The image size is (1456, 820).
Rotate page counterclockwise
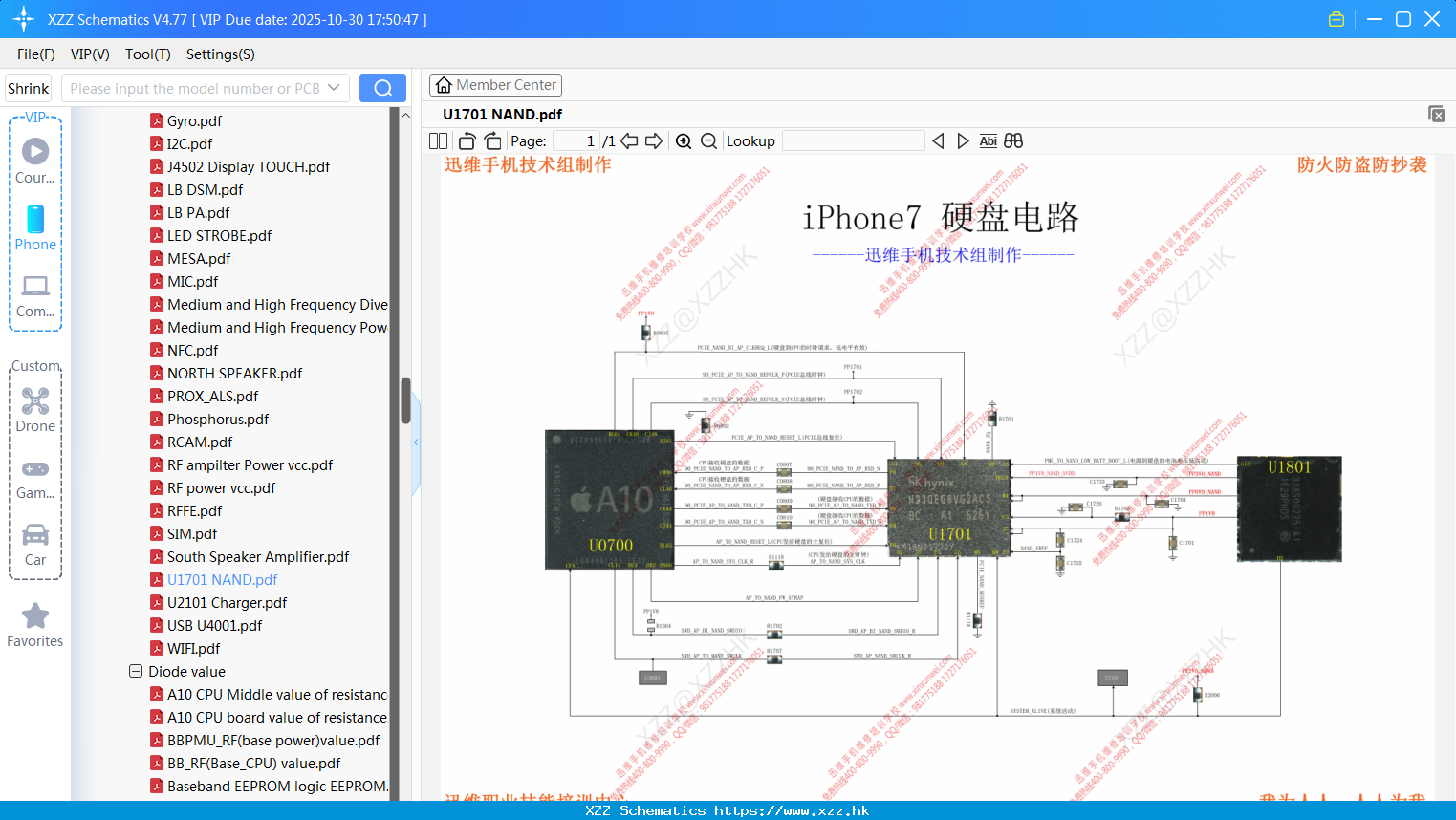(x=467, y=140)
